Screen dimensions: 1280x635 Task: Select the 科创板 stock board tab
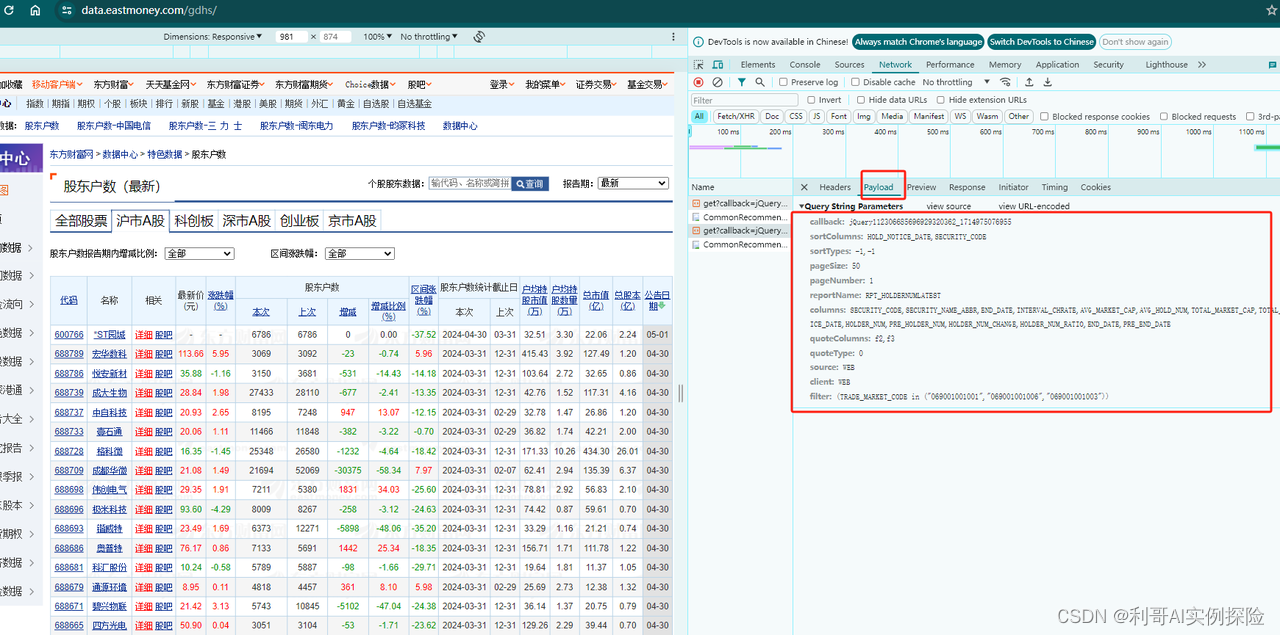(x=194, y=221)
